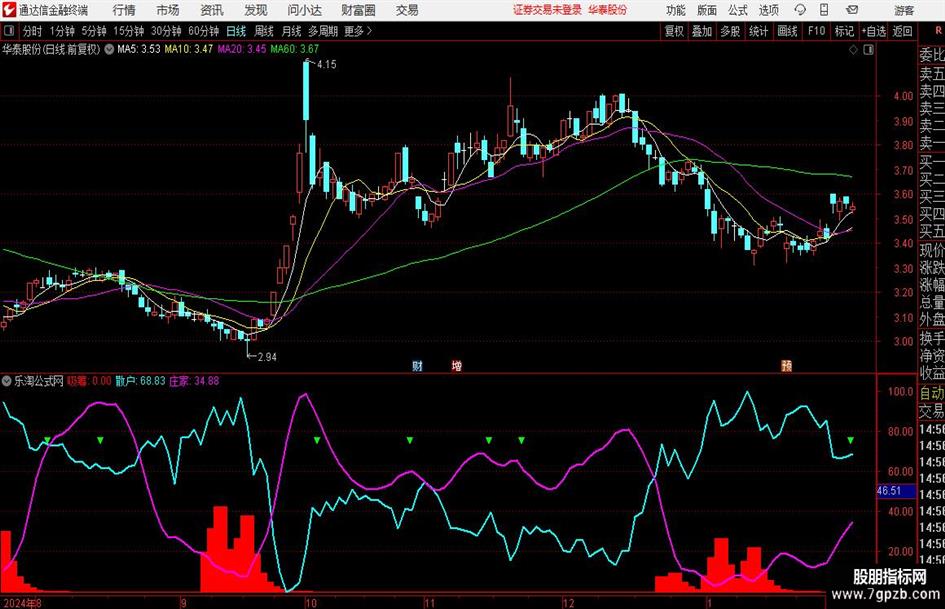This screenshot has width=945, height=609.
Task: Click the checkmark icon beside 乐淘公式网
Action: coord(7,381)
